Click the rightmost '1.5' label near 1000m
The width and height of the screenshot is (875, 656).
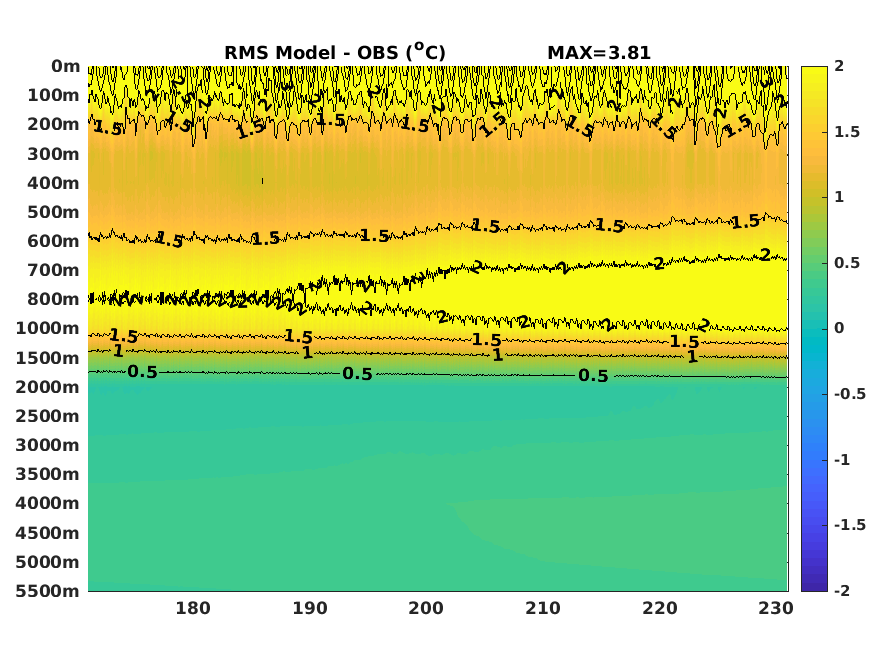pos(685,341)
